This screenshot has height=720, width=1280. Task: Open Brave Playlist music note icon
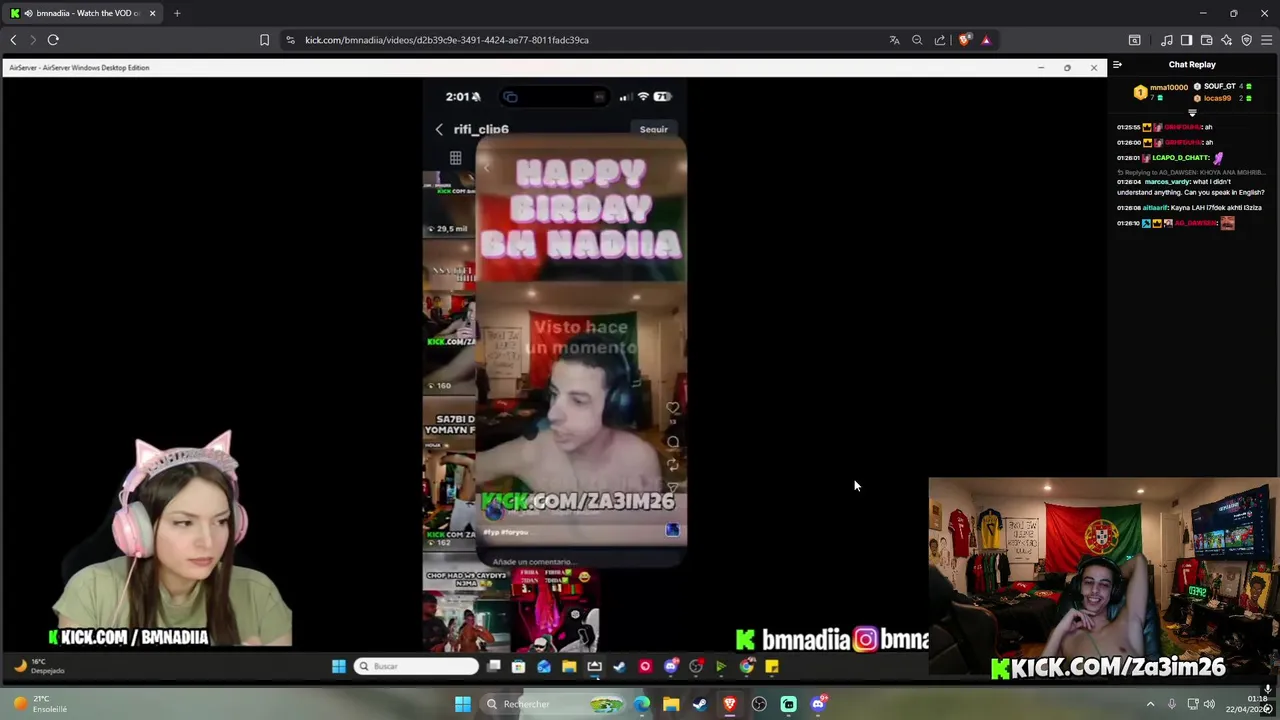(x=1166, y=40)
